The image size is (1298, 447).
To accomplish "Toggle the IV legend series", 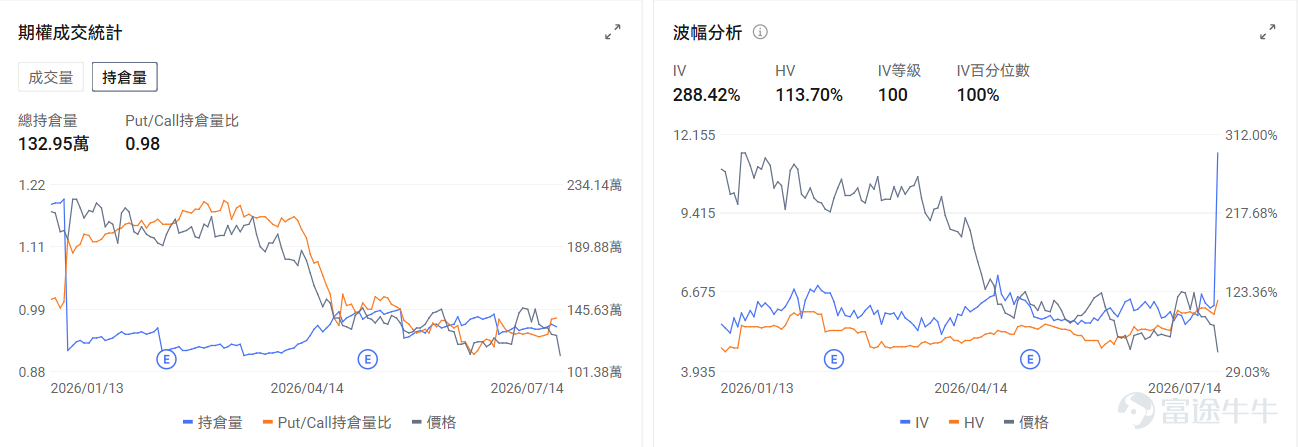I will 915,422.
